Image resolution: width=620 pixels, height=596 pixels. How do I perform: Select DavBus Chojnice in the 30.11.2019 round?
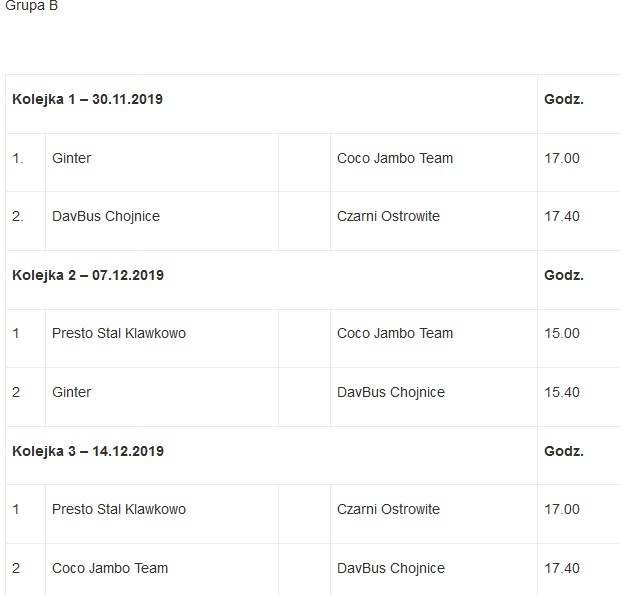coord(106,216)
